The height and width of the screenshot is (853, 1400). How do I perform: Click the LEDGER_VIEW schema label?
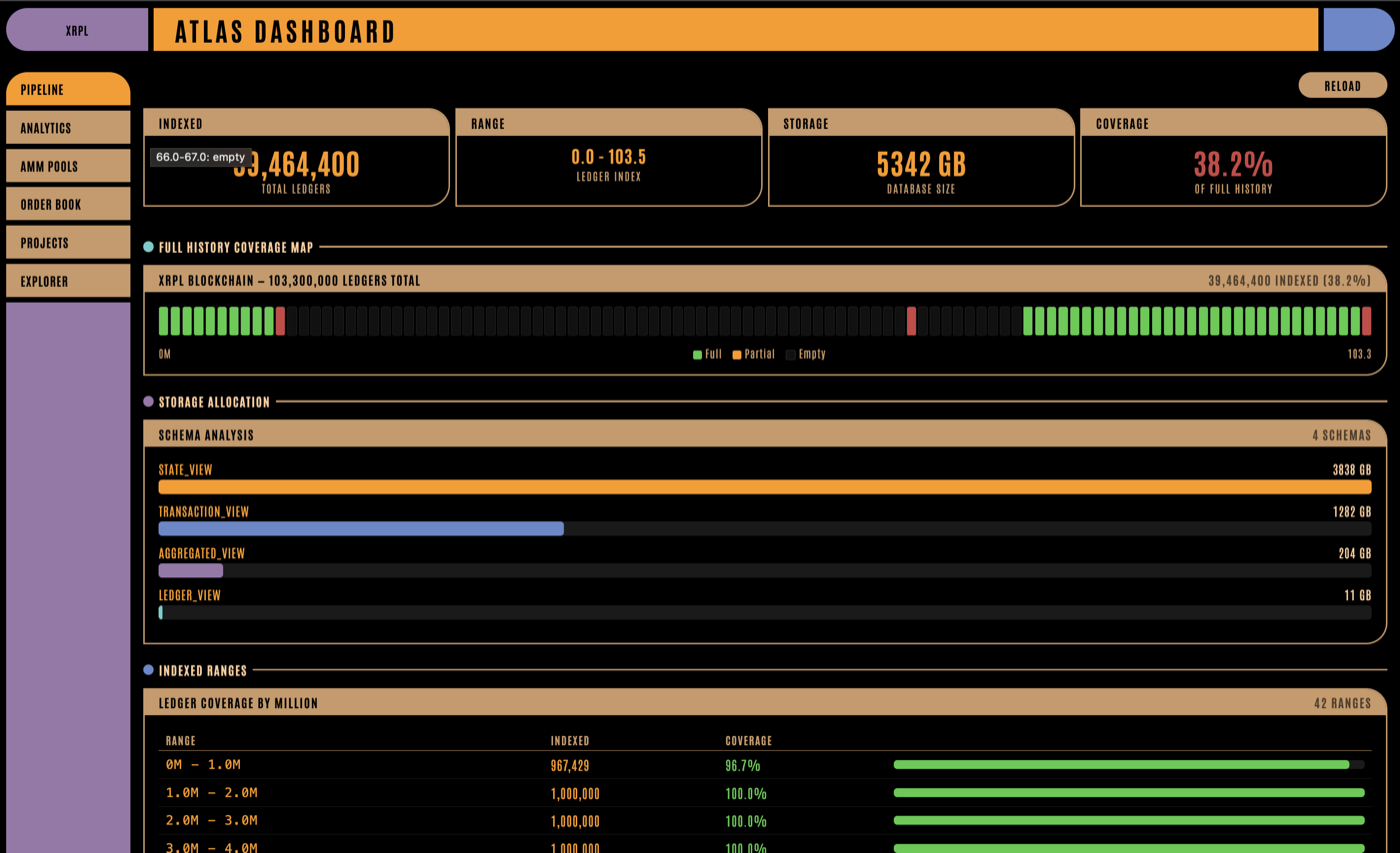pyautogui.click(x=190, y=595)
